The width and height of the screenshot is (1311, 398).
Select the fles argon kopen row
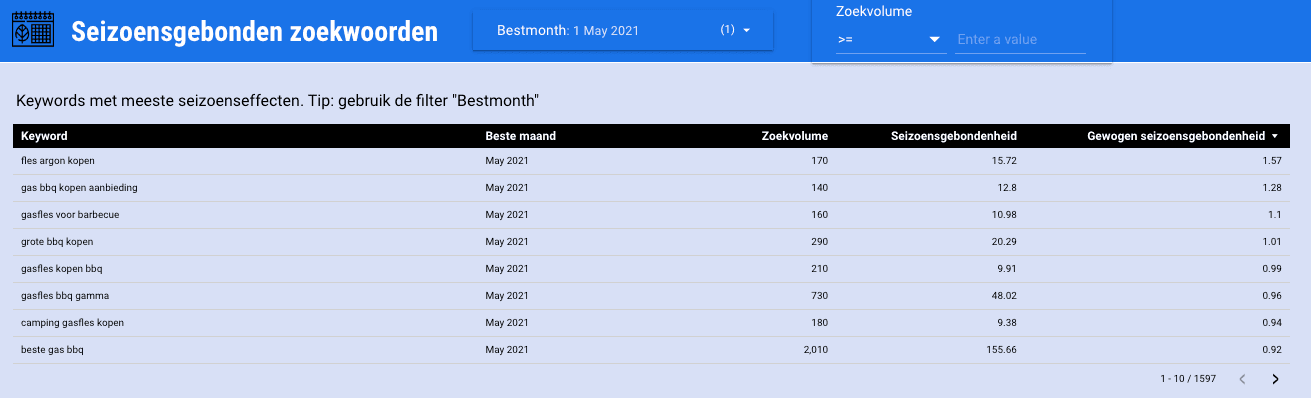coord(655,161)
